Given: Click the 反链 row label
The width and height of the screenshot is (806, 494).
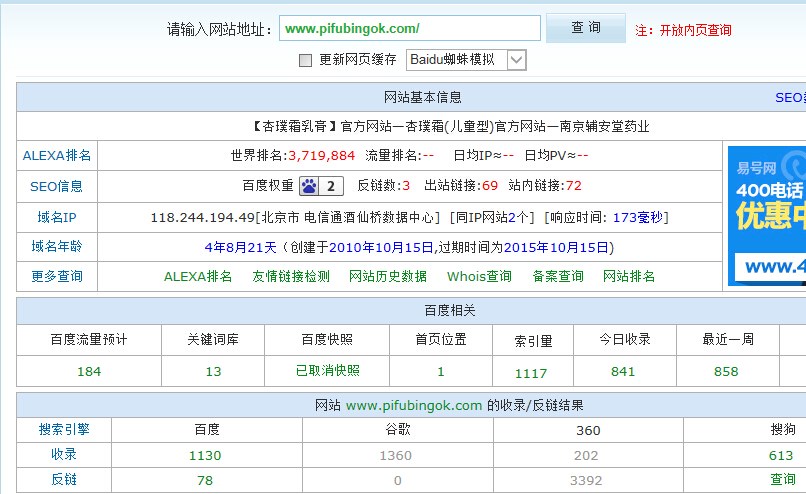Looking at the screenshot, I should 64,480.
